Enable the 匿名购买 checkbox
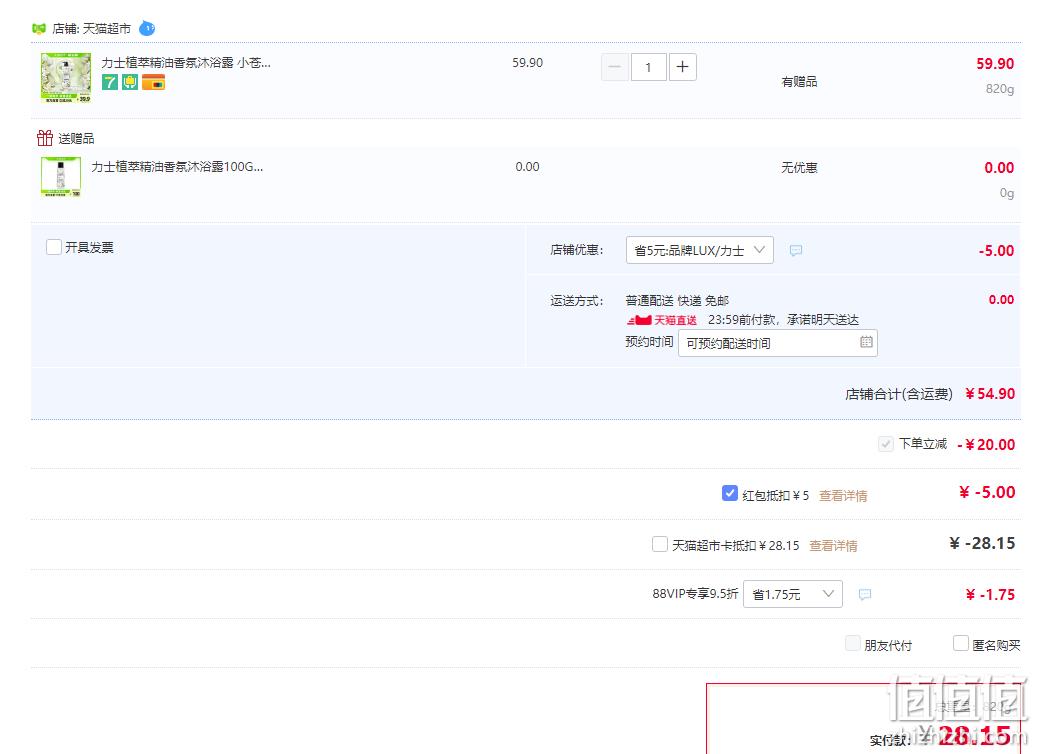This screenshot has height=754, width=1037. coord(960,643)
